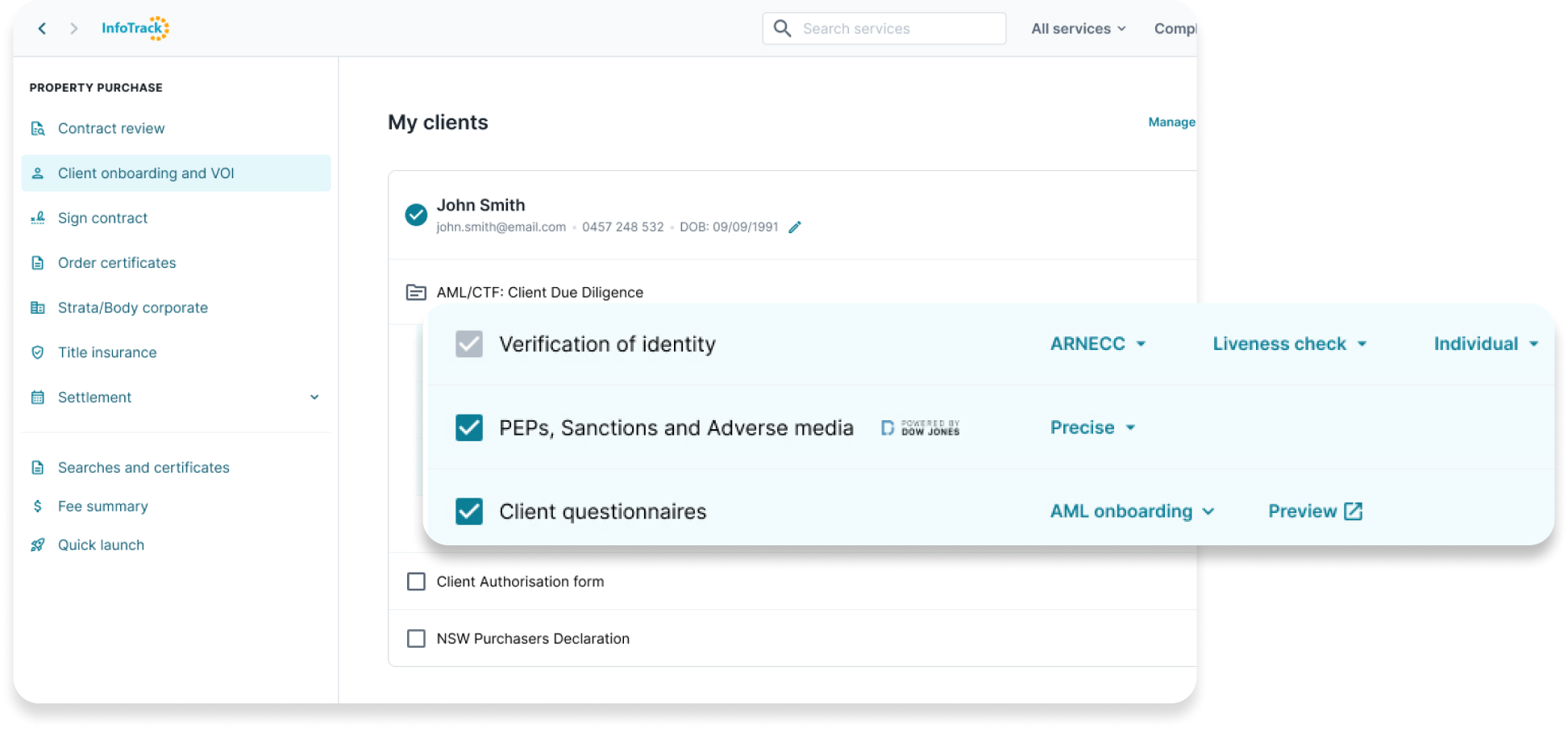Open the ARNECC dropdown
1568x730 pixels.
1097,344
